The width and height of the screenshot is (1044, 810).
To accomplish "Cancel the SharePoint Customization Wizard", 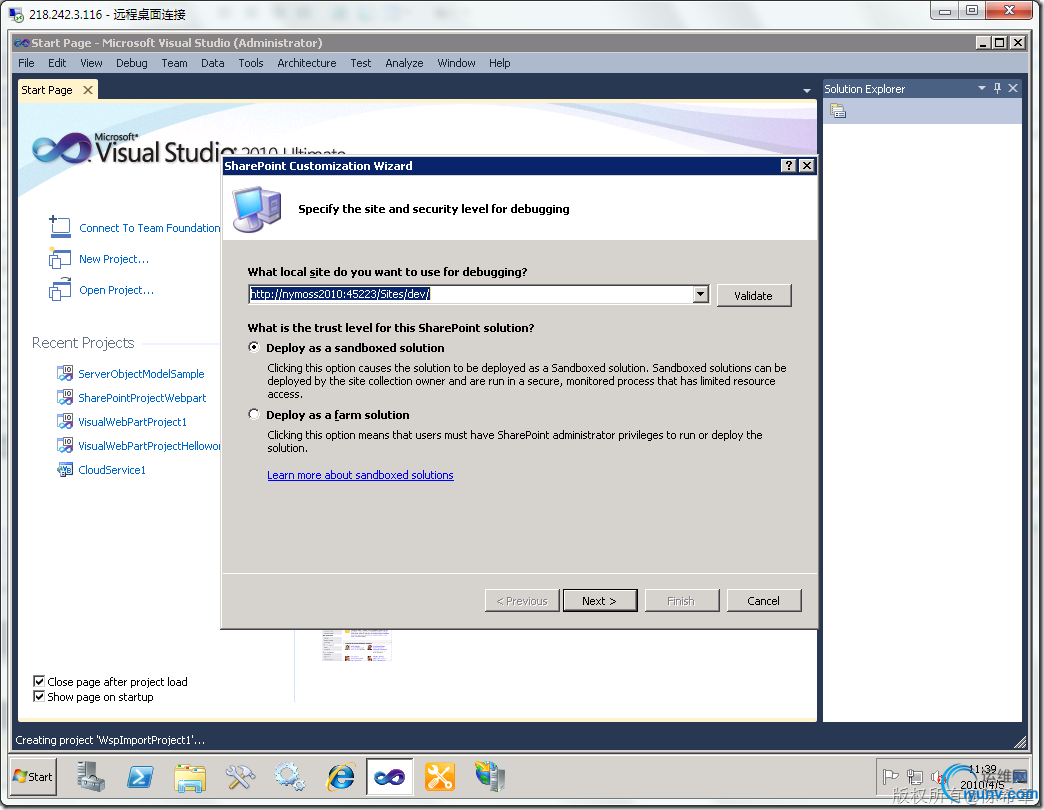I will 764,600.
